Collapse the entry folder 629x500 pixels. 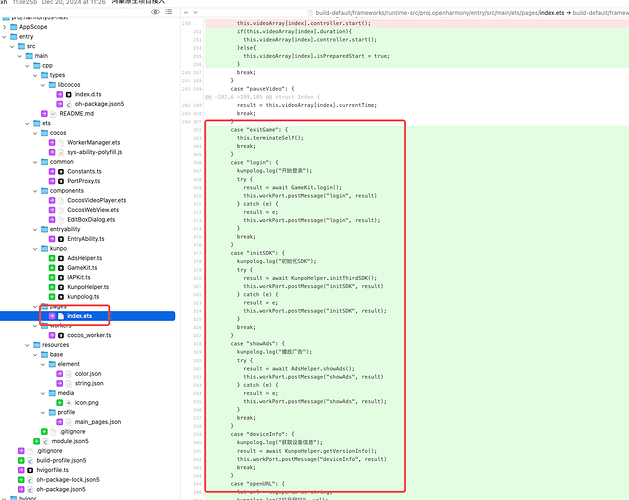[x=4, y=37]
